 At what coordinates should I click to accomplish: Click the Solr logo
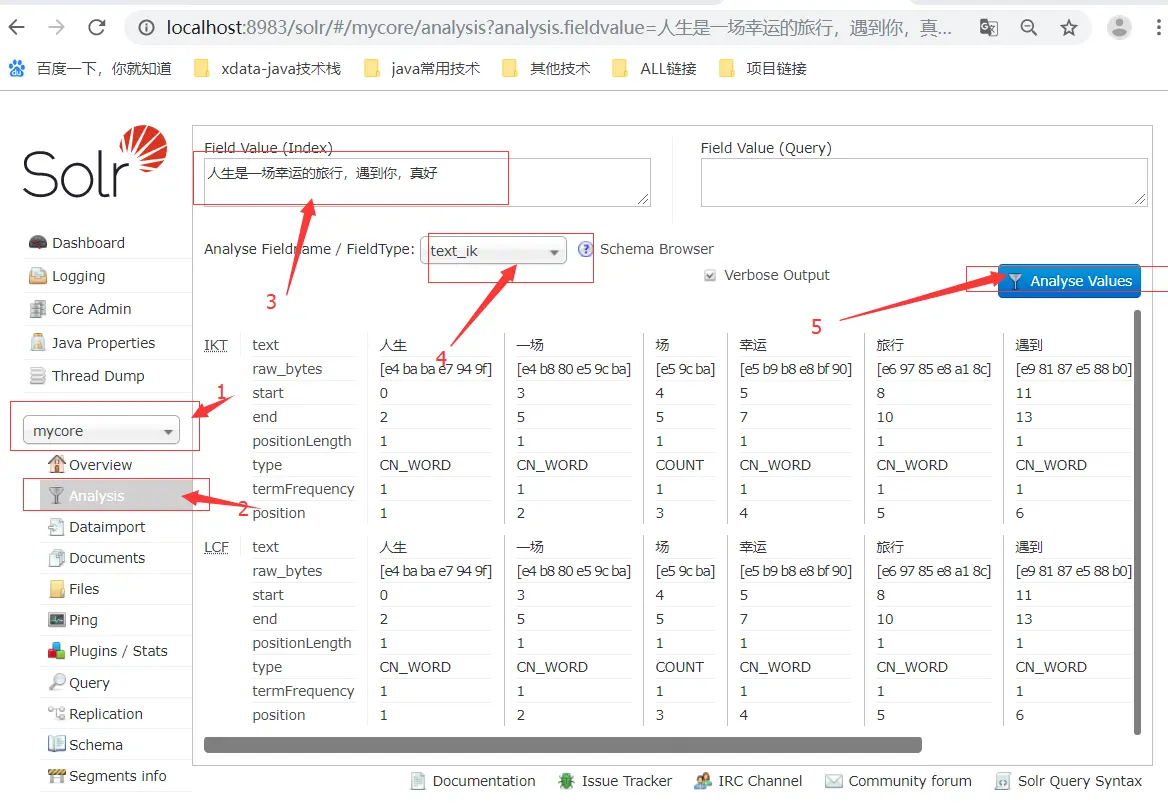point(95,161)
